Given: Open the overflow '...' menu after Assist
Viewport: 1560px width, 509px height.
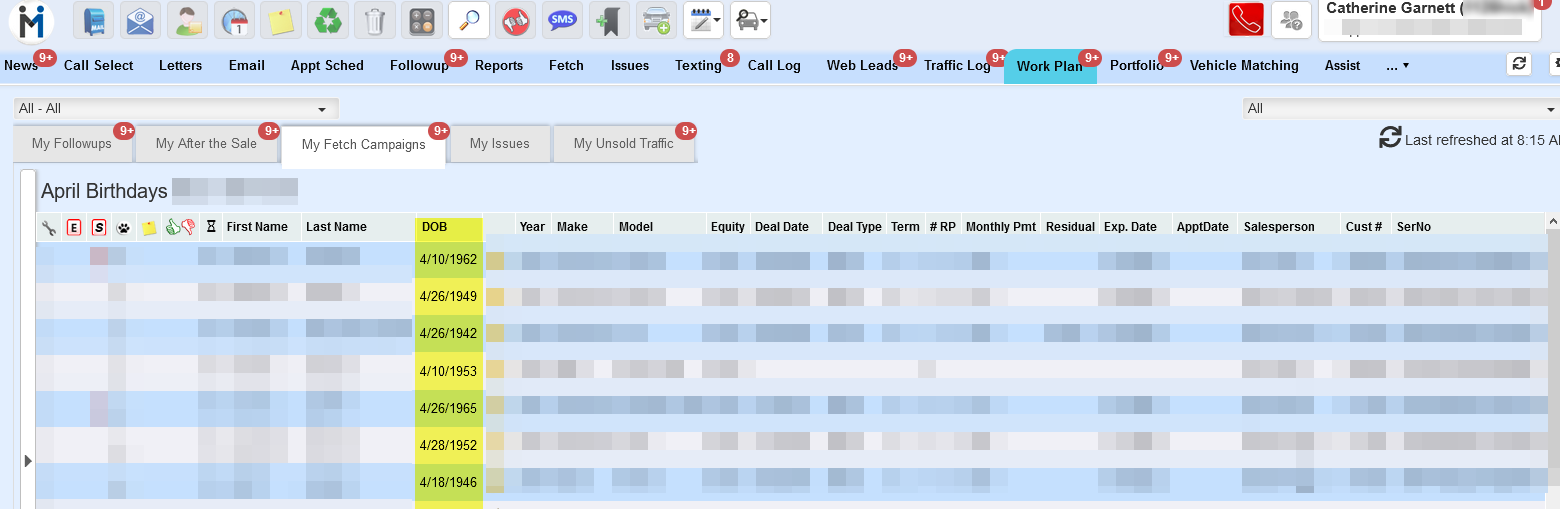Looking at the screenshot, I should pos(1397,66).
